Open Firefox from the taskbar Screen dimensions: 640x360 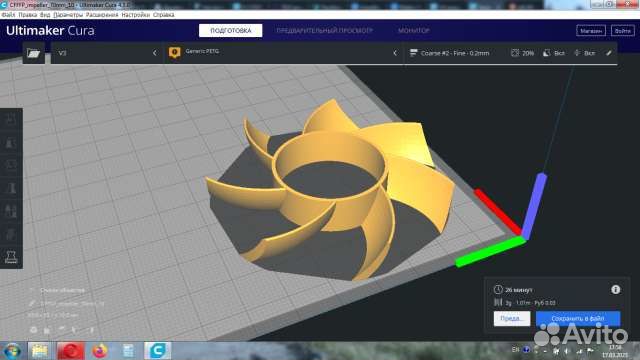pyautogui.click(x=99, y=351)
